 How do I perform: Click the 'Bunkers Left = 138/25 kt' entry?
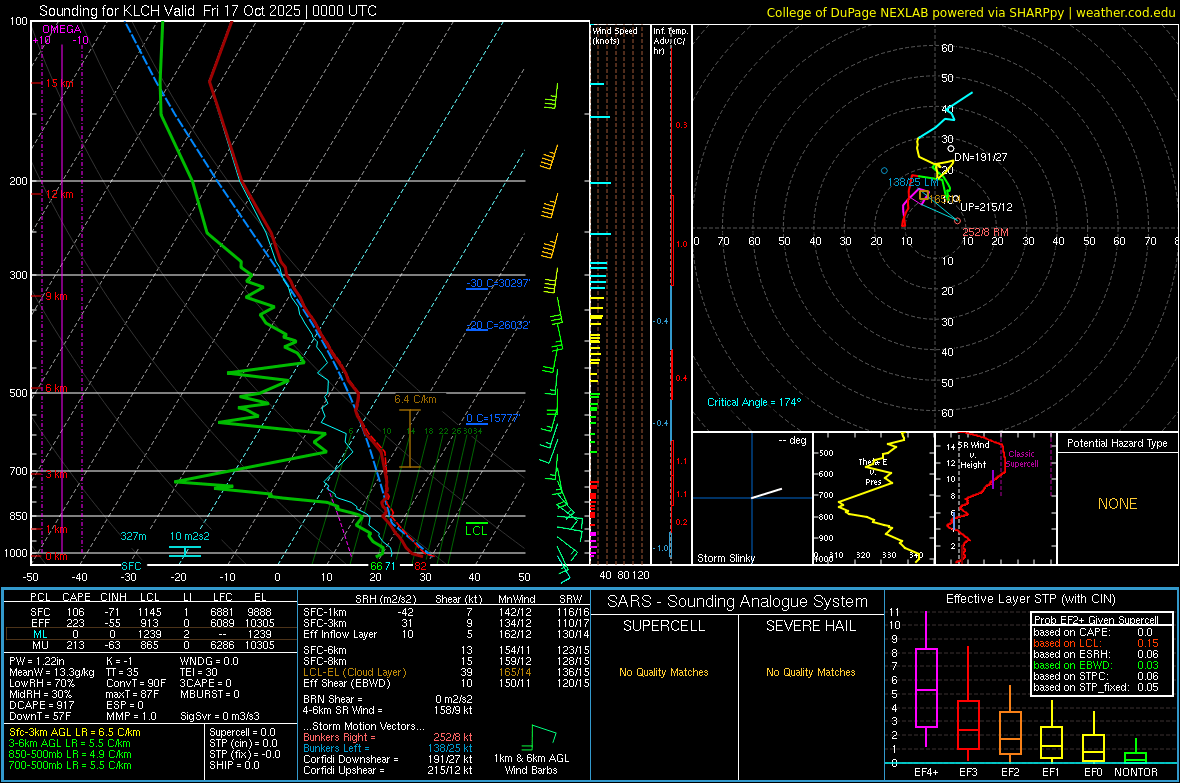pos(388,748)
